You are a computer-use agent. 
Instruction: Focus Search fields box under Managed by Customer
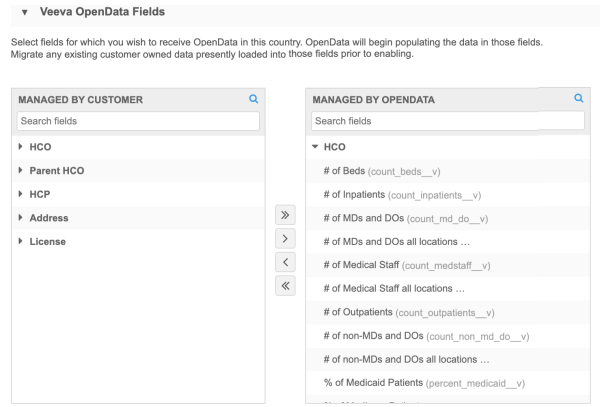[138, 121]
